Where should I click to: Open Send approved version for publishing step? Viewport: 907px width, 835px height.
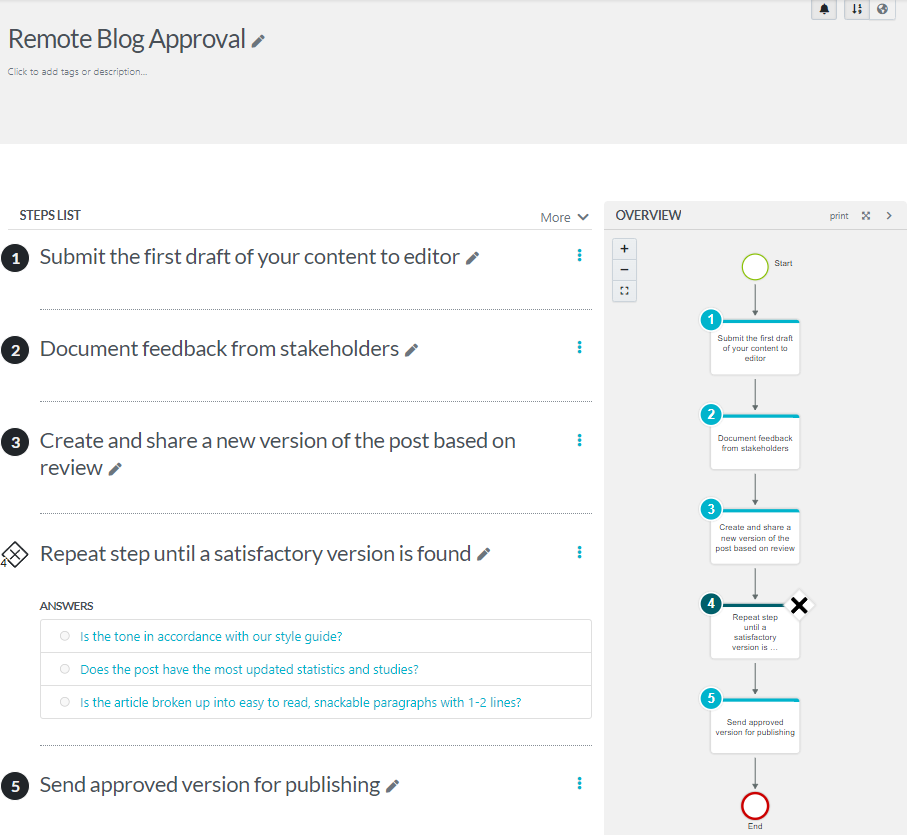pyautogui.click(x=209, y=785)
